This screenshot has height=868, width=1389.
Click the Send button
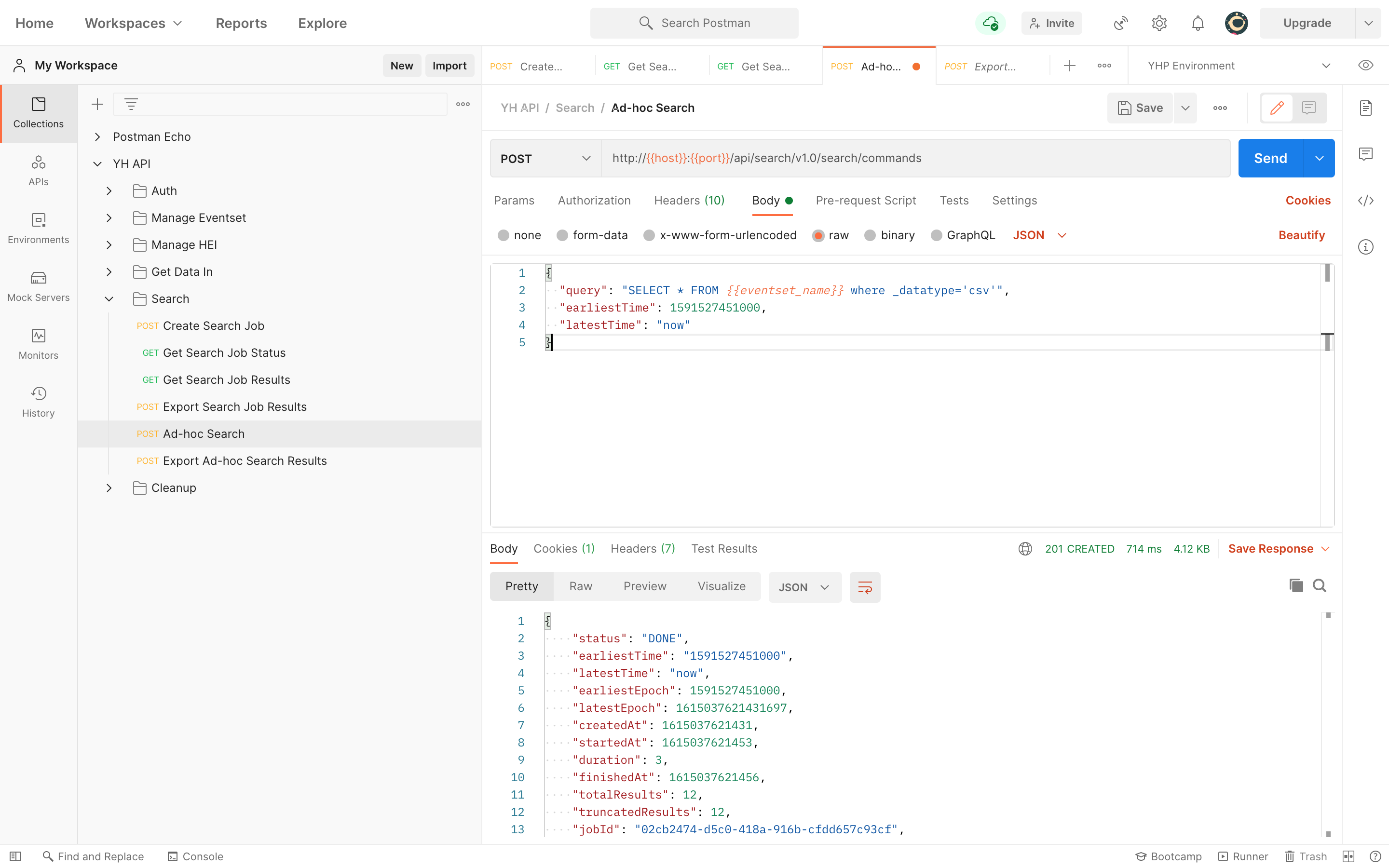pyautogui.click(x=1270, y=159)
